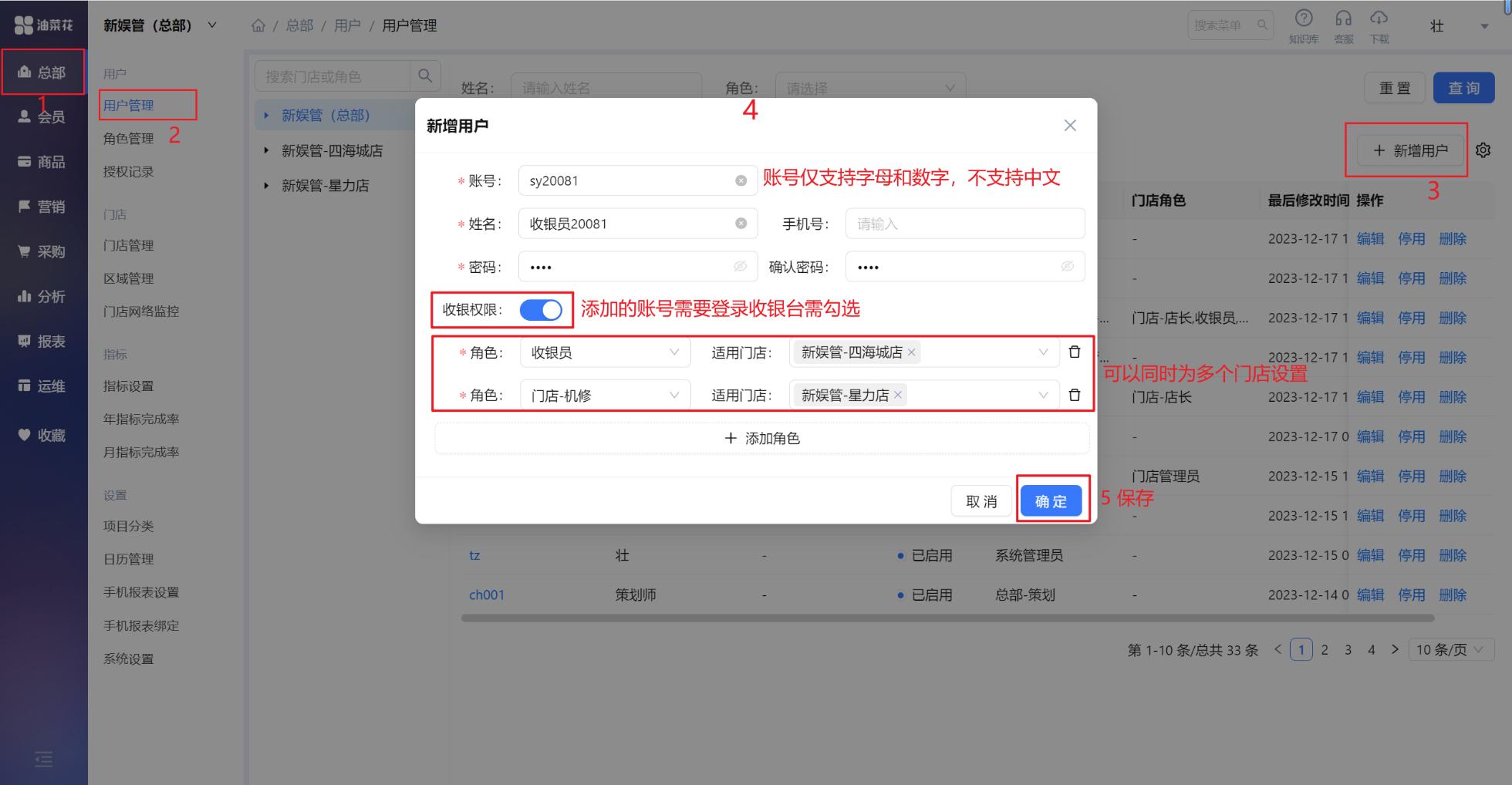Screen dimensions: 1512x785
Task: Open 报表 in left navigation
Action: [43, 341]
